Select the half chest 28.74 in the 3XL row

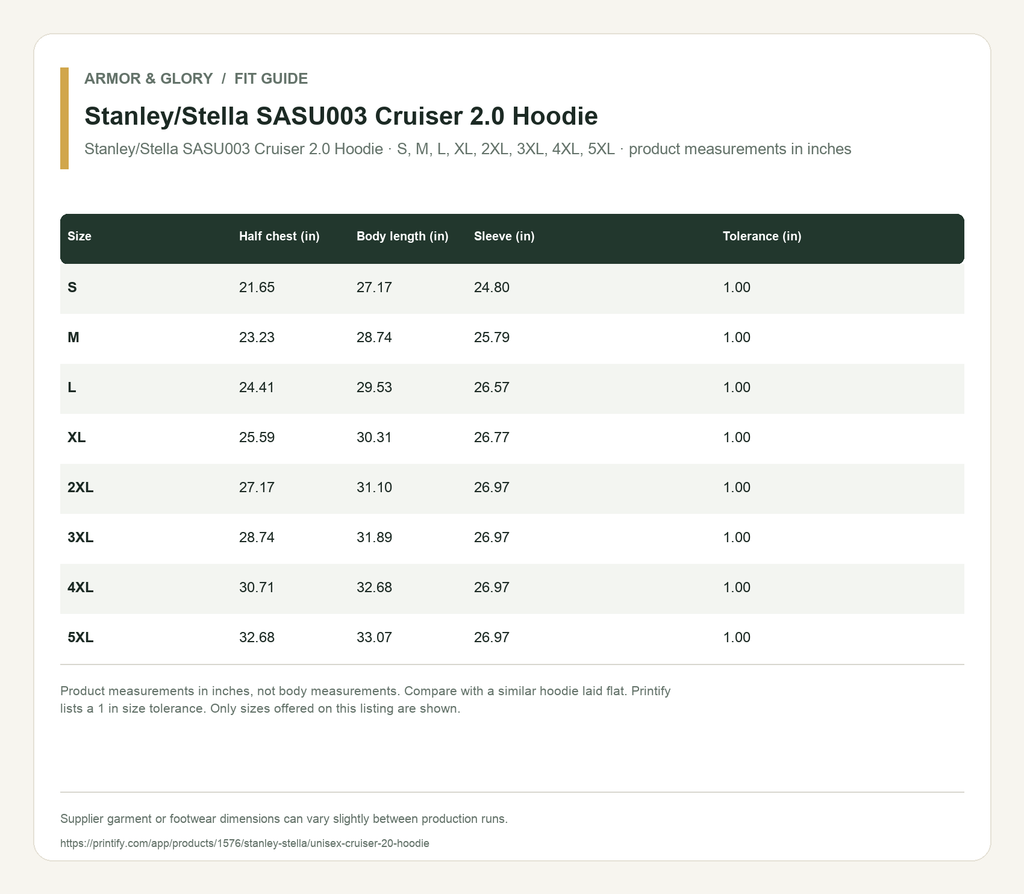257,537
